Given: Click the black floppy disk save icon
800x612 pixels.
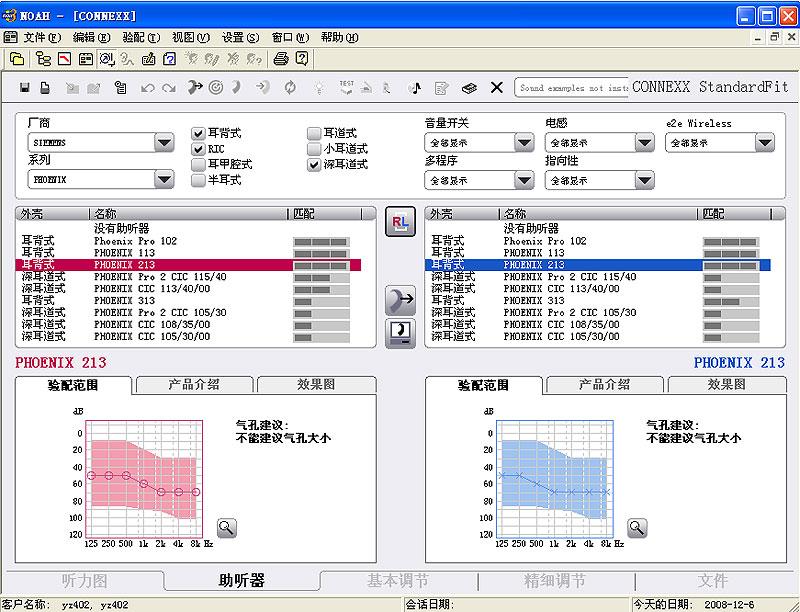Looking at the screenshot, I should click(x=24, y=88).
